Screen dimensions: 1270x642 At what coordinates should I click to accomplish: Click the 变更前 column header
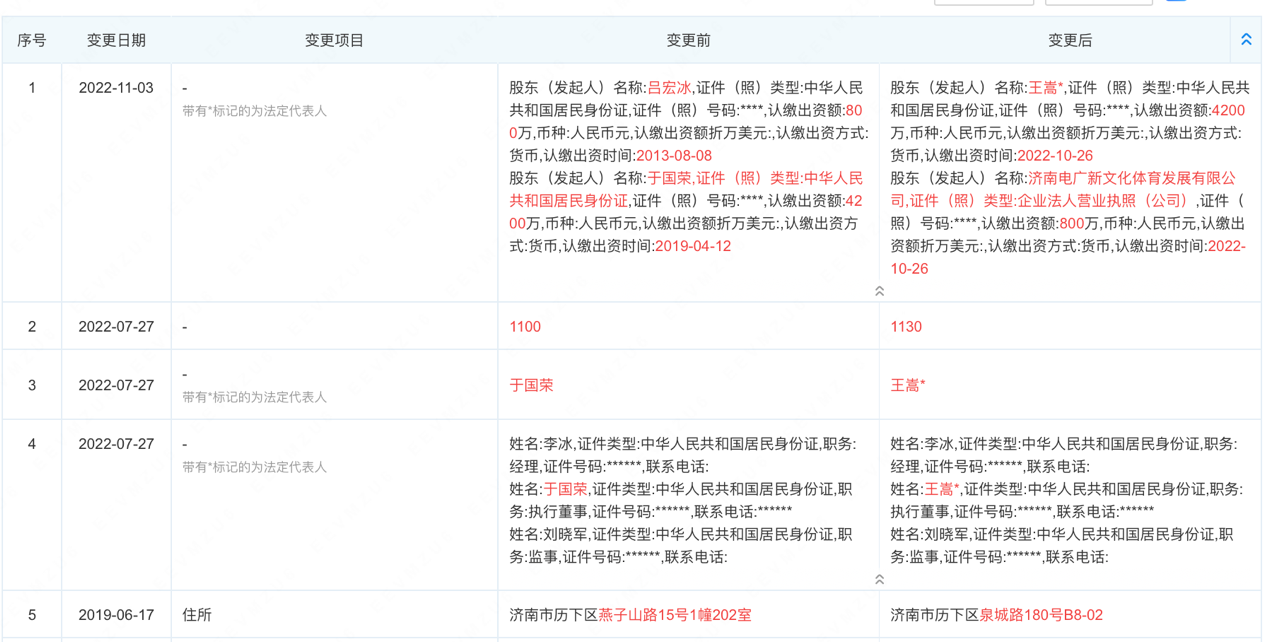pyautogui.click(x=688, y=40)
